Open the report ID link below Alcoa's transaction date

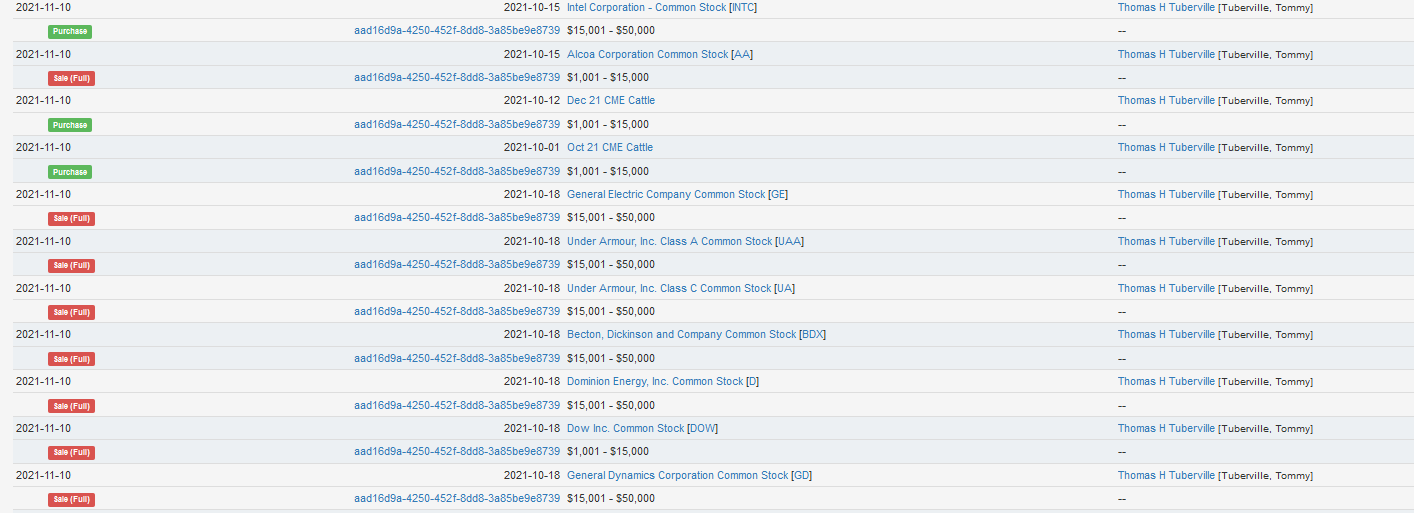457,77
